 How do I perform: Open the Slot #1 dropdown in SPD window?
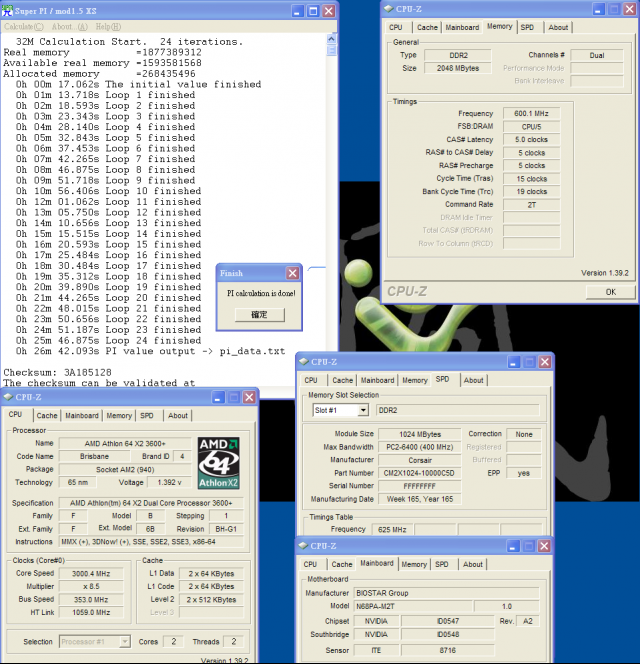pyautogui.click(x=363, y=410)
